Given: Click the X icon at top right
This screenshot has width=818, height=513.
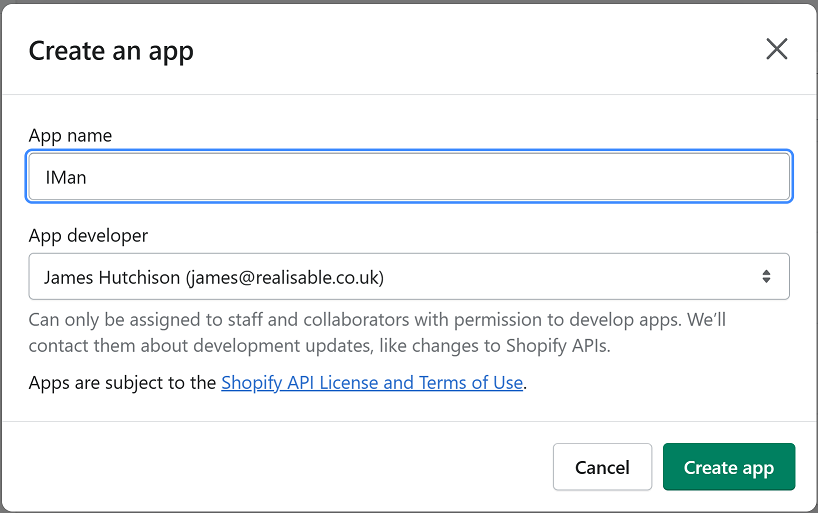Looking at the screenshot, I should tap(776, 49).
